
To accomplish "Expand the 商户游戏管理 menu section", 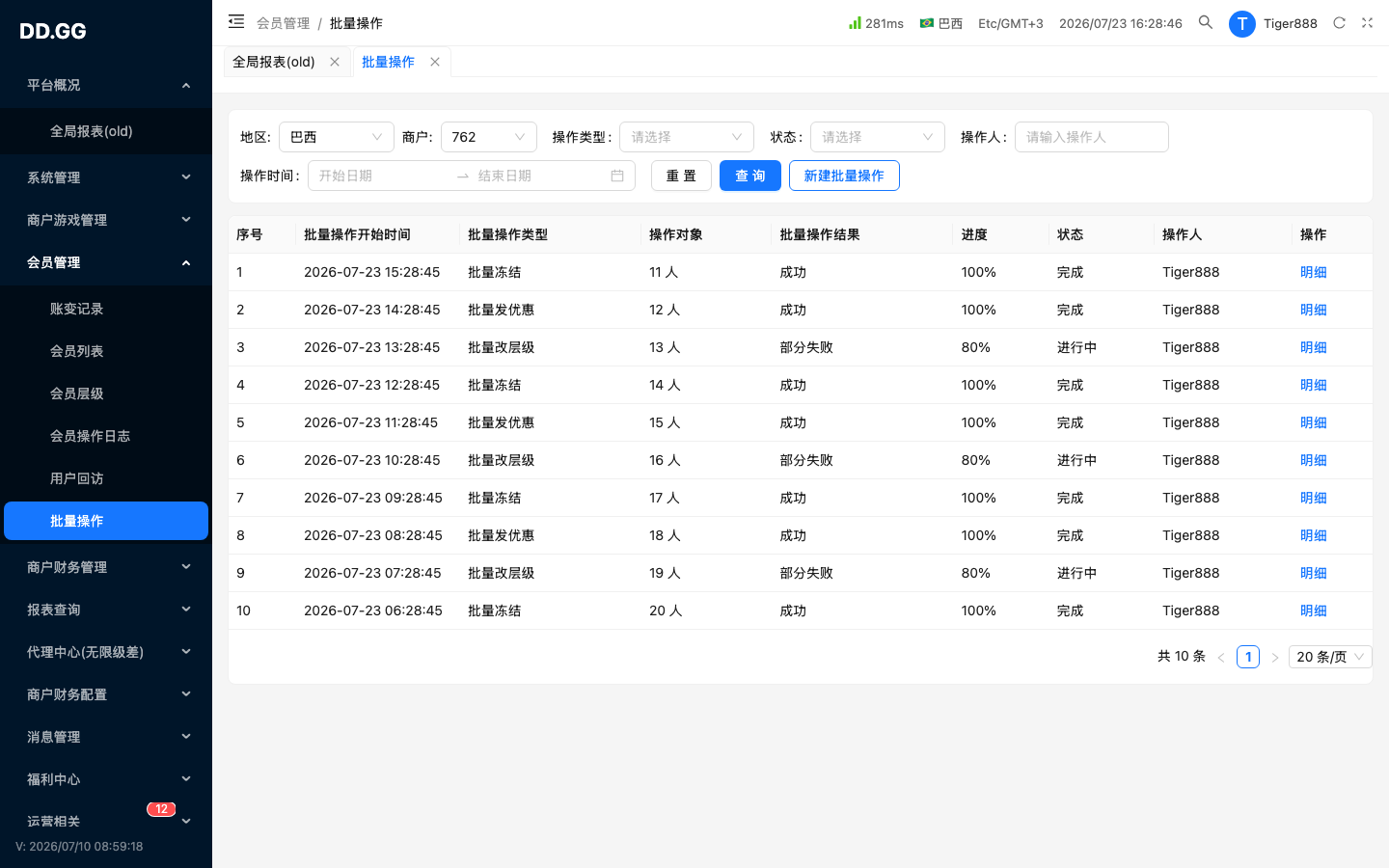I will (x=106, y=220).
